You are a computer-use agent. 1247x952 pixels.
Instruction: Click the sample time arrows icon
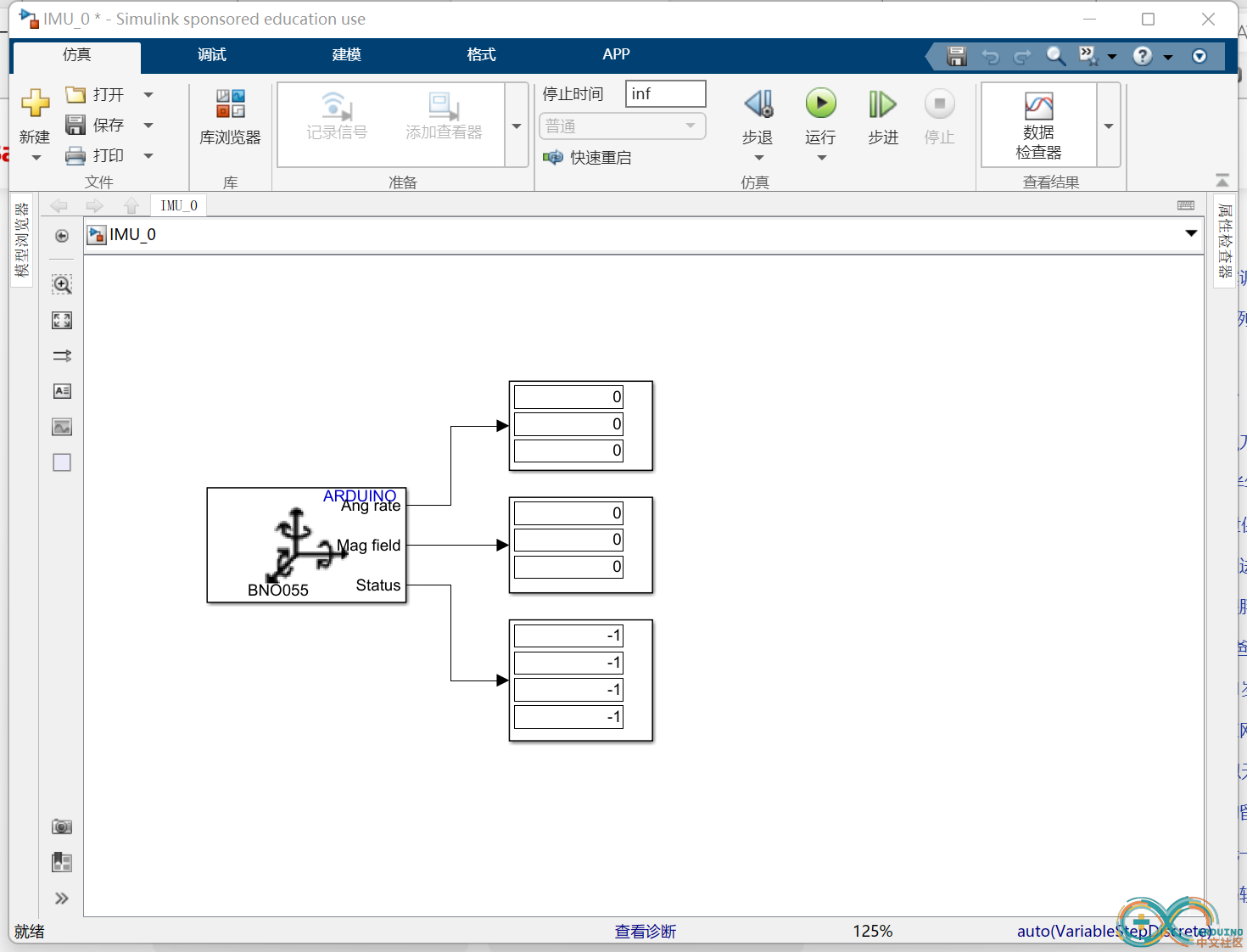[62, 356]
